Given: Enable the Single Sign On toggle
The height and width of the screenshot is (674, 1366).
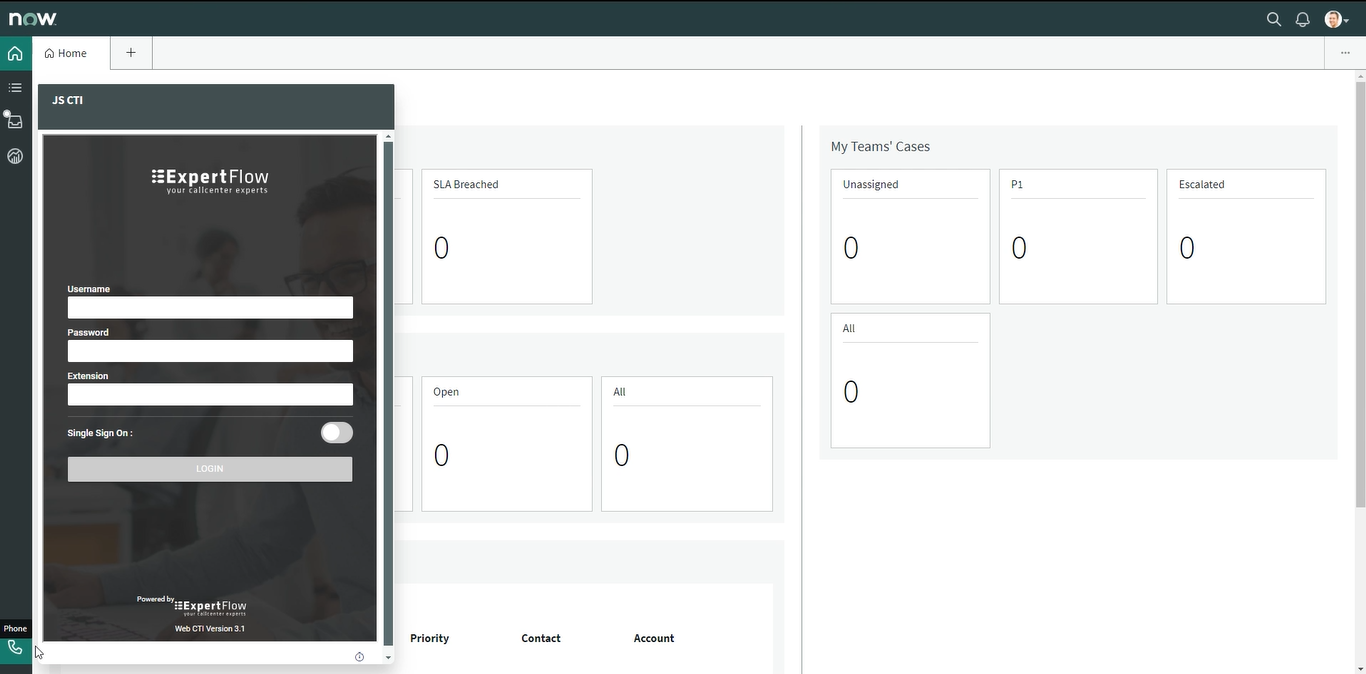Looking at the screenshot, I should click(x=336, y=433).
